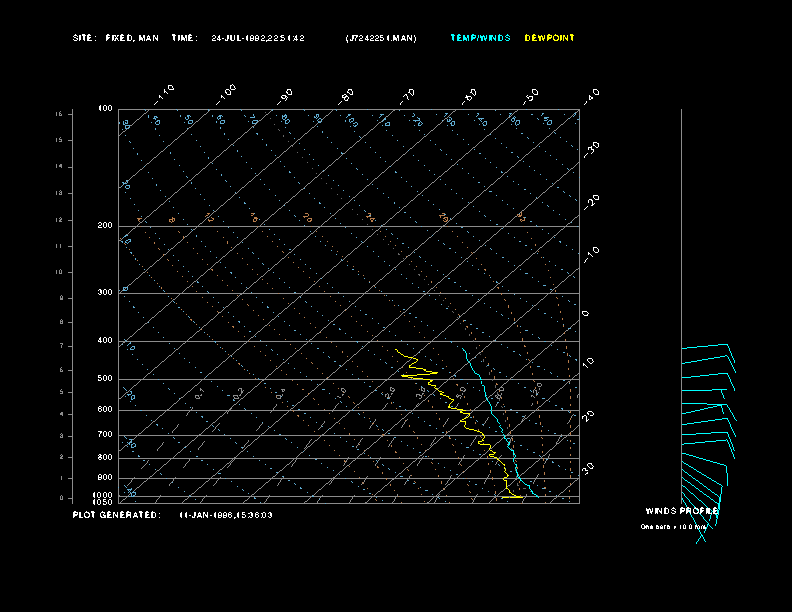This screenshot has width=792, height=612.
Task: Click the cyan TEMP/WINDS legend label
Action: [x=480, y=38]
